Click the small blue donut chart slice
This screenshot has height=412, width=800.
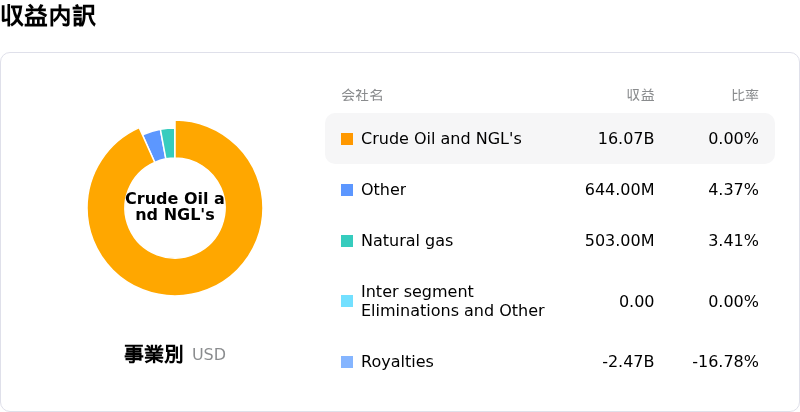pyautogui.click(x=154, y=145)
